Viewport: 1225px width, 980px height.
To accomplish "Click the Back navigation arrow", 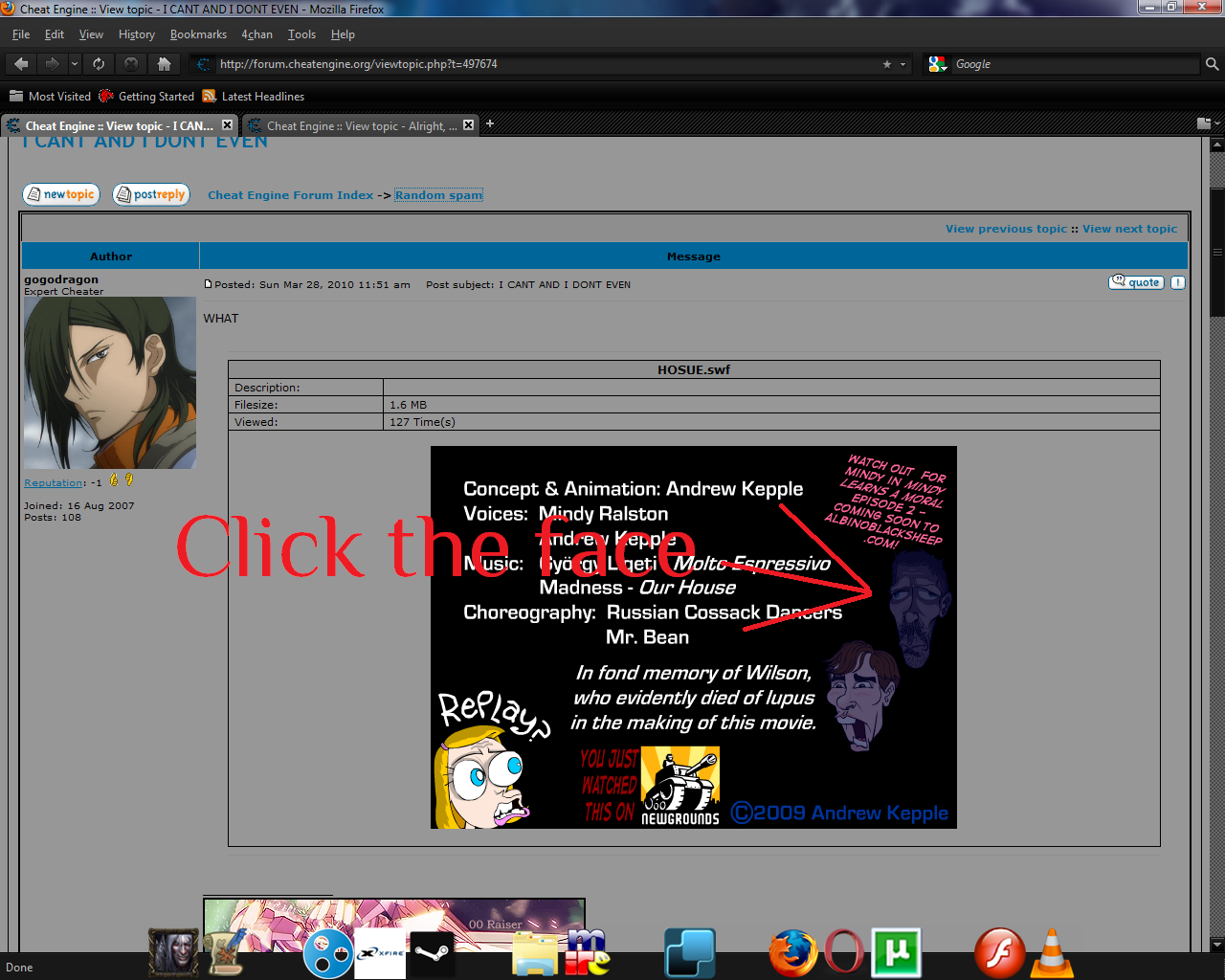I will coord(19,64).
